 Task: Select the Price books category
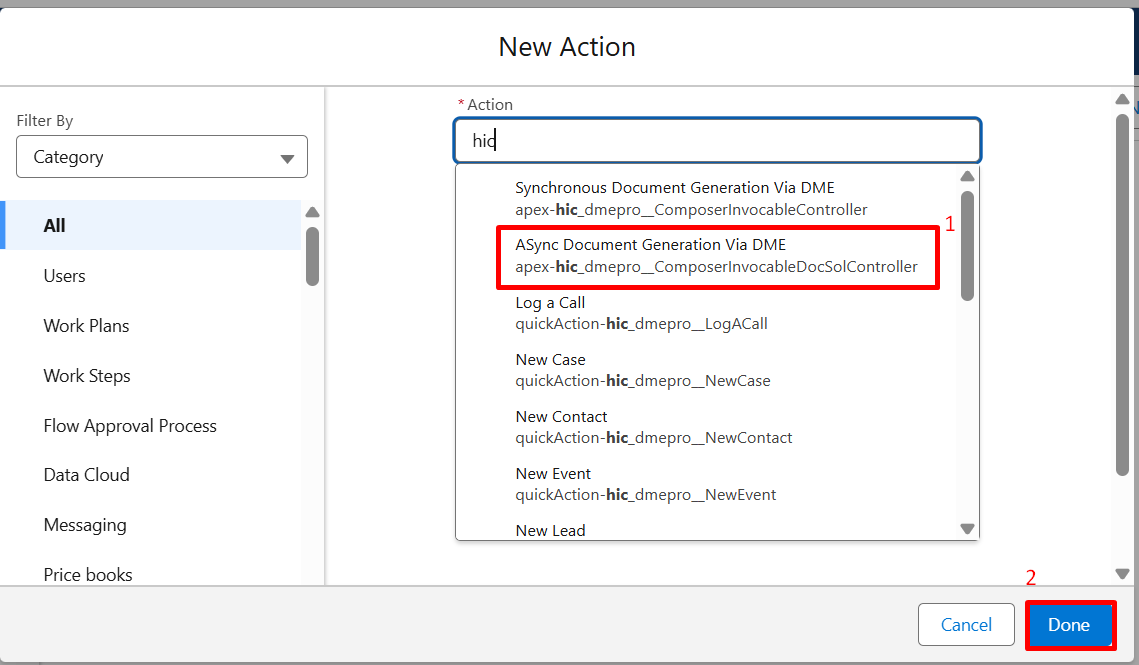pos(151,574)
